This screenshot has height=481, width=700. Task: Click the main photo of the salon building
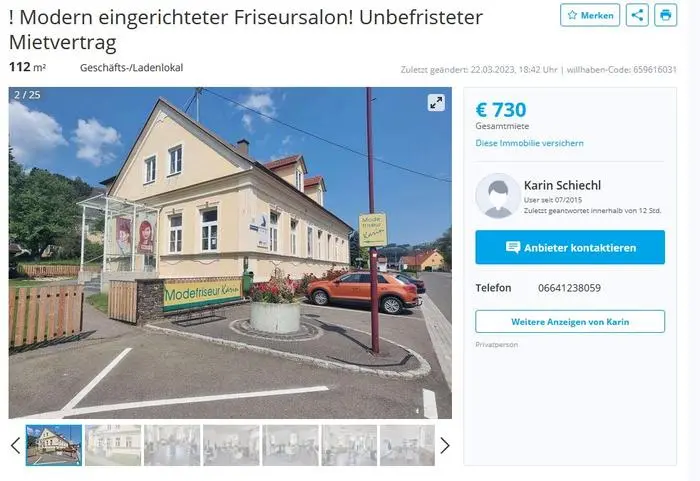point(230,253)
